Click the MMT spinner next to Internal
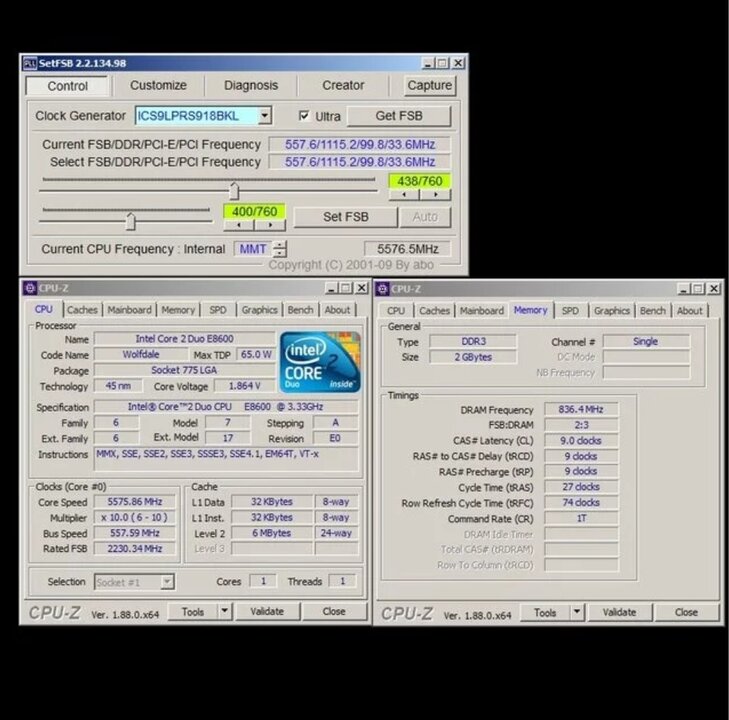The width and height of the screenshot is (729, 720). (x=279, y=249)
